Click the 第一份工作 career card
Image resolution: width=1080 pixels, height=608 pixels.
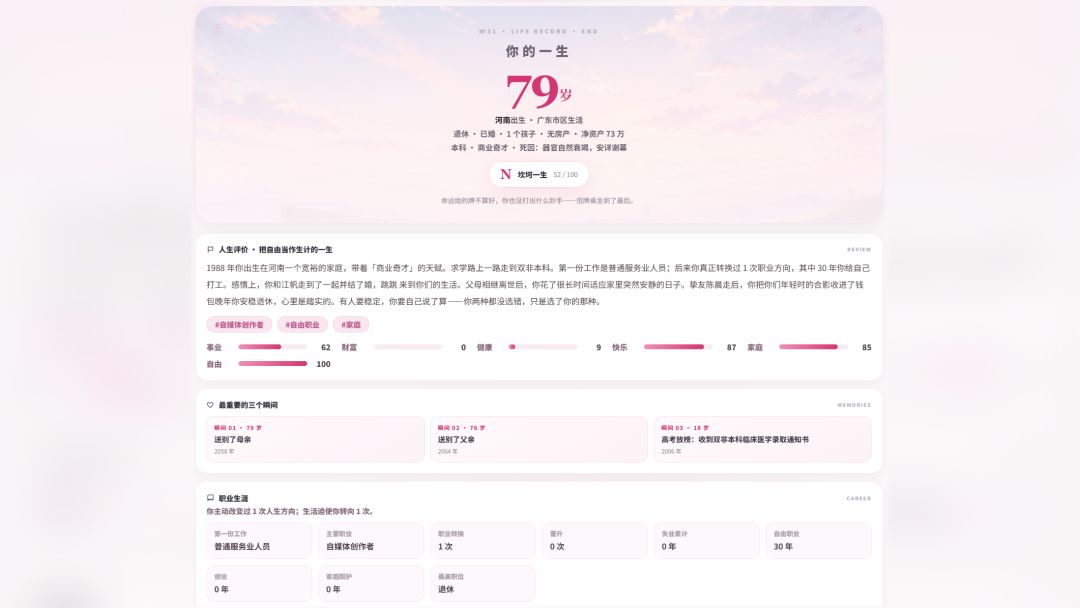tap(259, 540)
